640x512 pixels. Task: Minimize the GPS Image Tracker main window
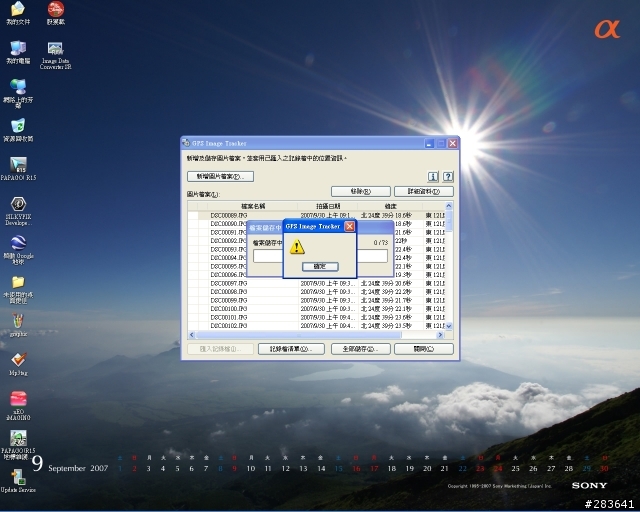click(429, 143)
